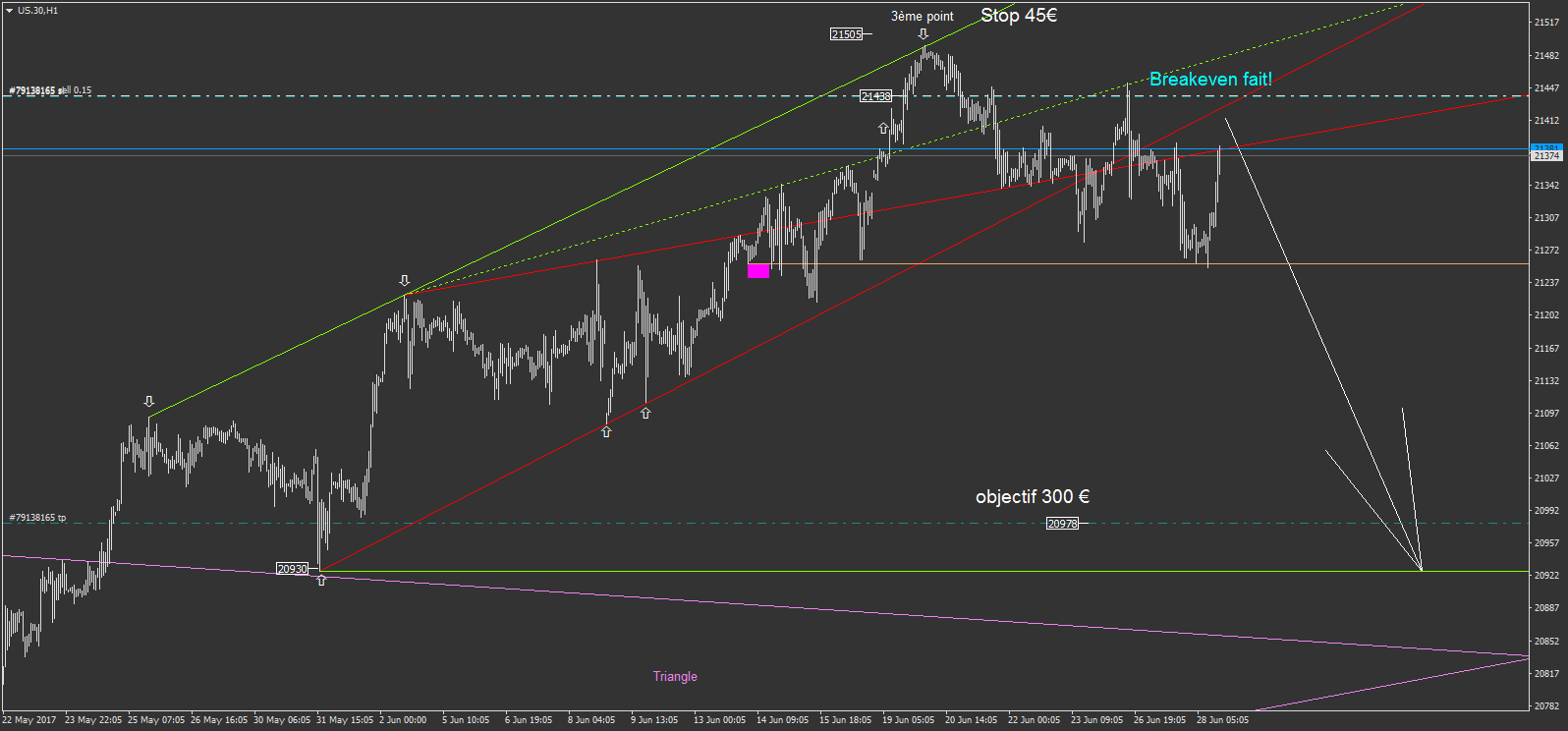Select the 20978 take-profit price label
This screenshot has height=731, width=1568.
point(1062,524)
